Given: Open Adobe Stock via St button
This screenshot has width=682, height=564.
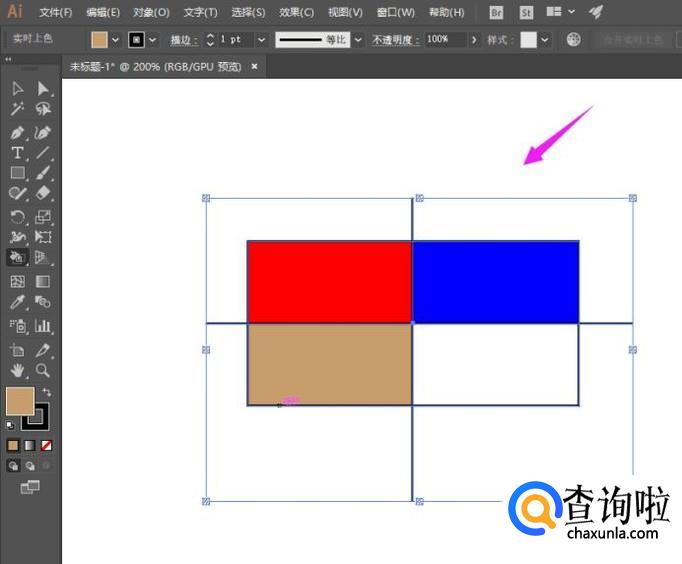Looking at the screenshot, I should click(526, 12).
